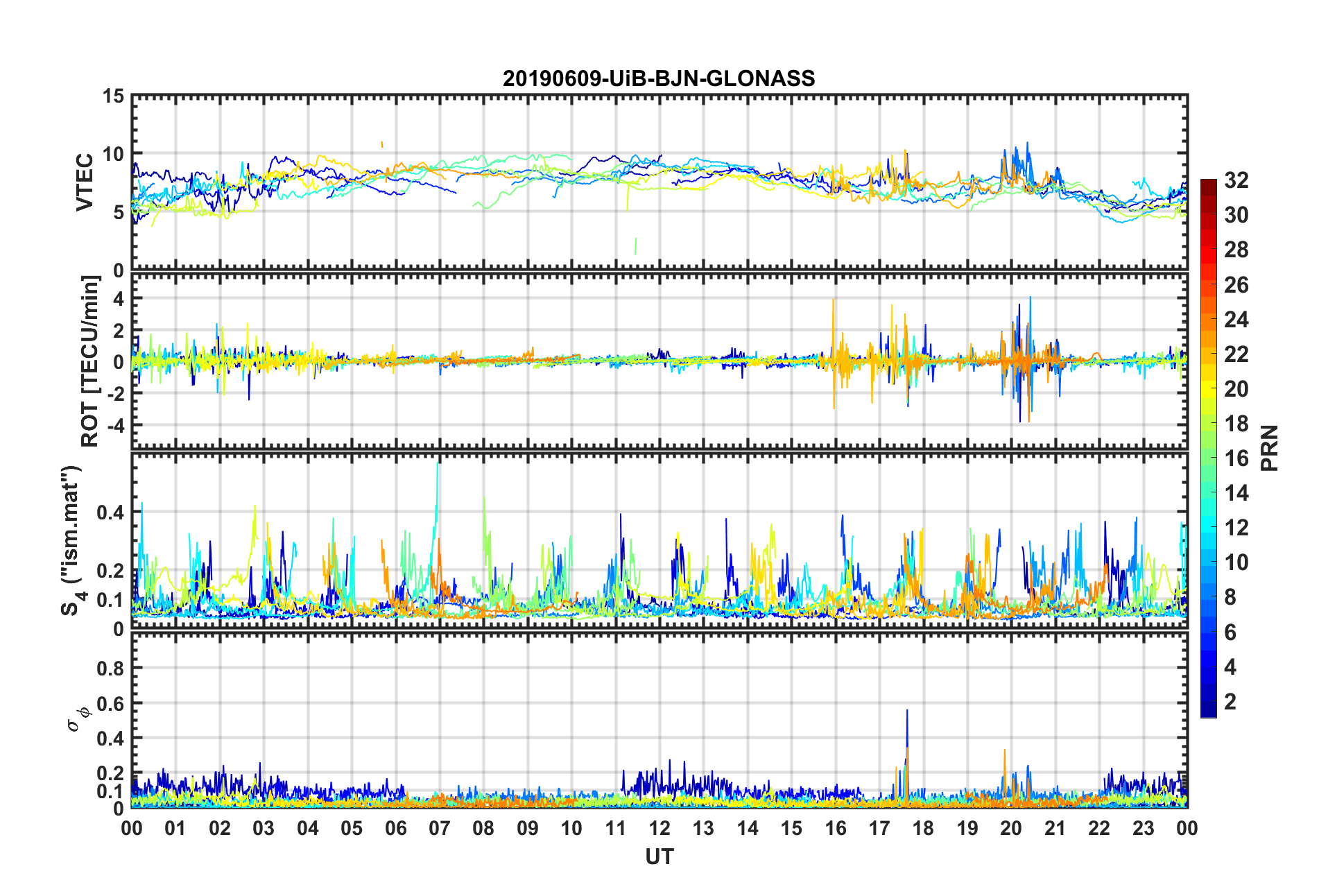
Task: Click inside the sigma-phi plot panel
Action: 659,721
